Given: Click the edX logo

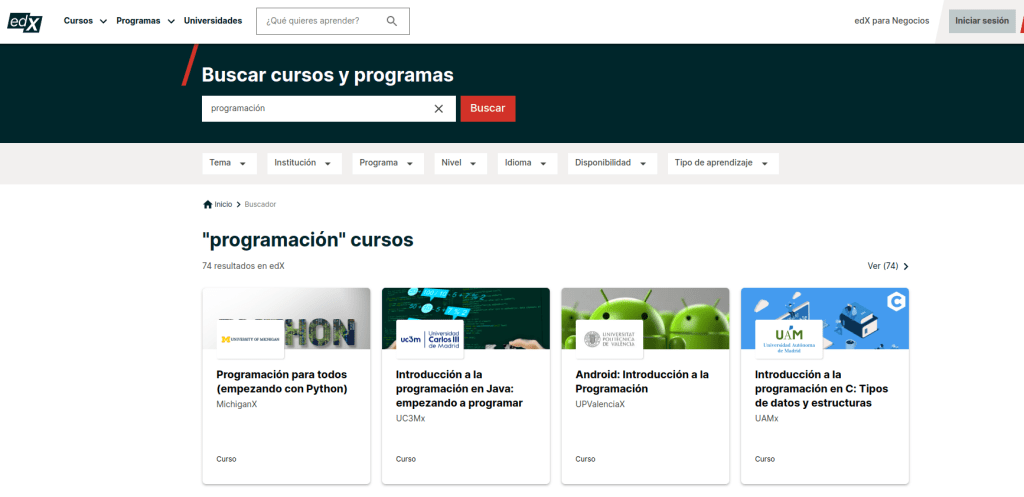Looking at the screenshot, I should (25, 22).
